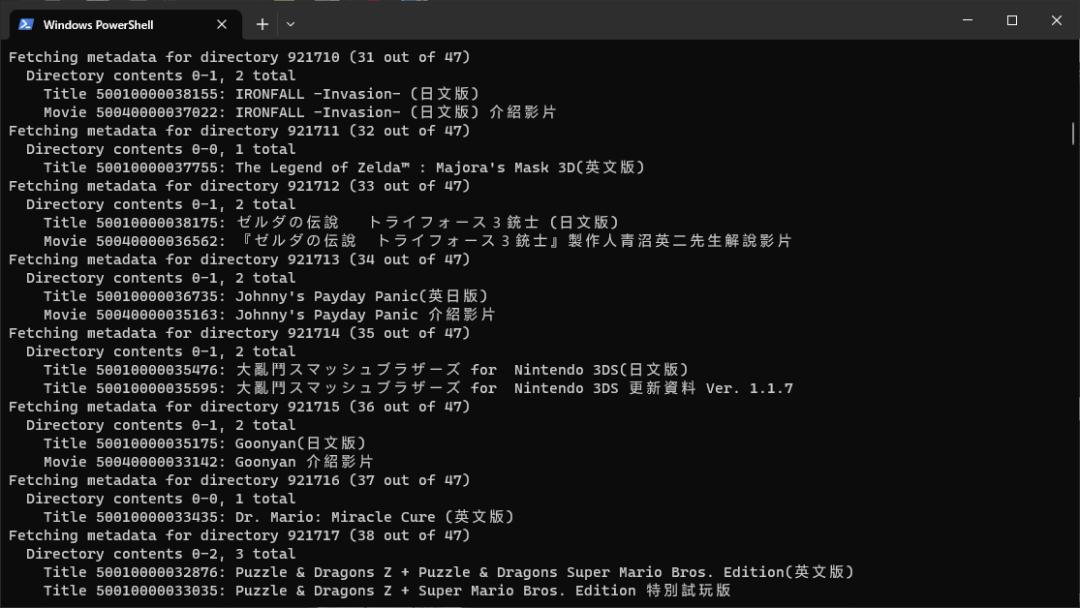Click line 'Fetching metadata for directory 921716'
Screen dimensions: 1080x608
(239, 481)
